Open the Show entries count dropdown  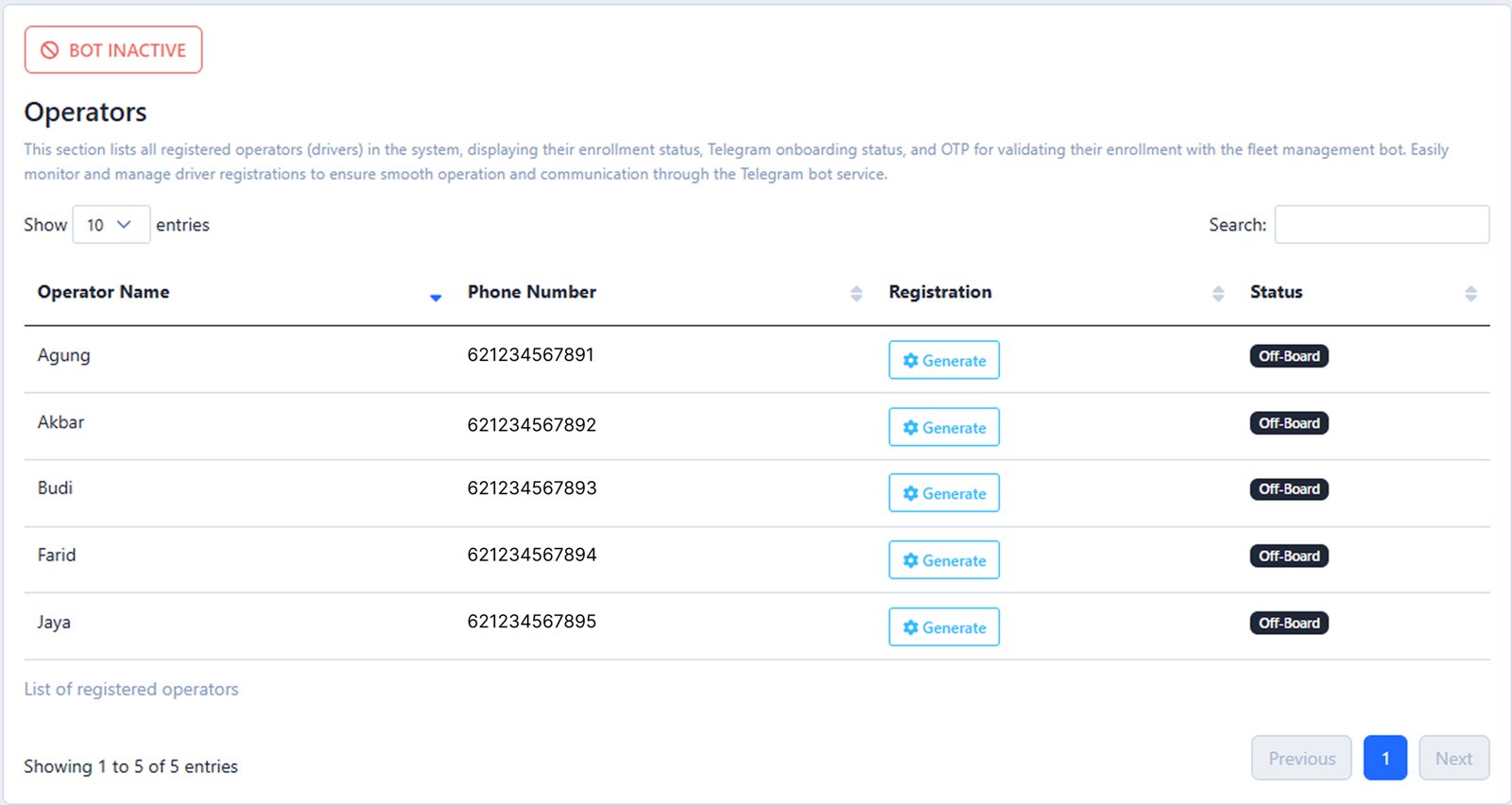111,225
